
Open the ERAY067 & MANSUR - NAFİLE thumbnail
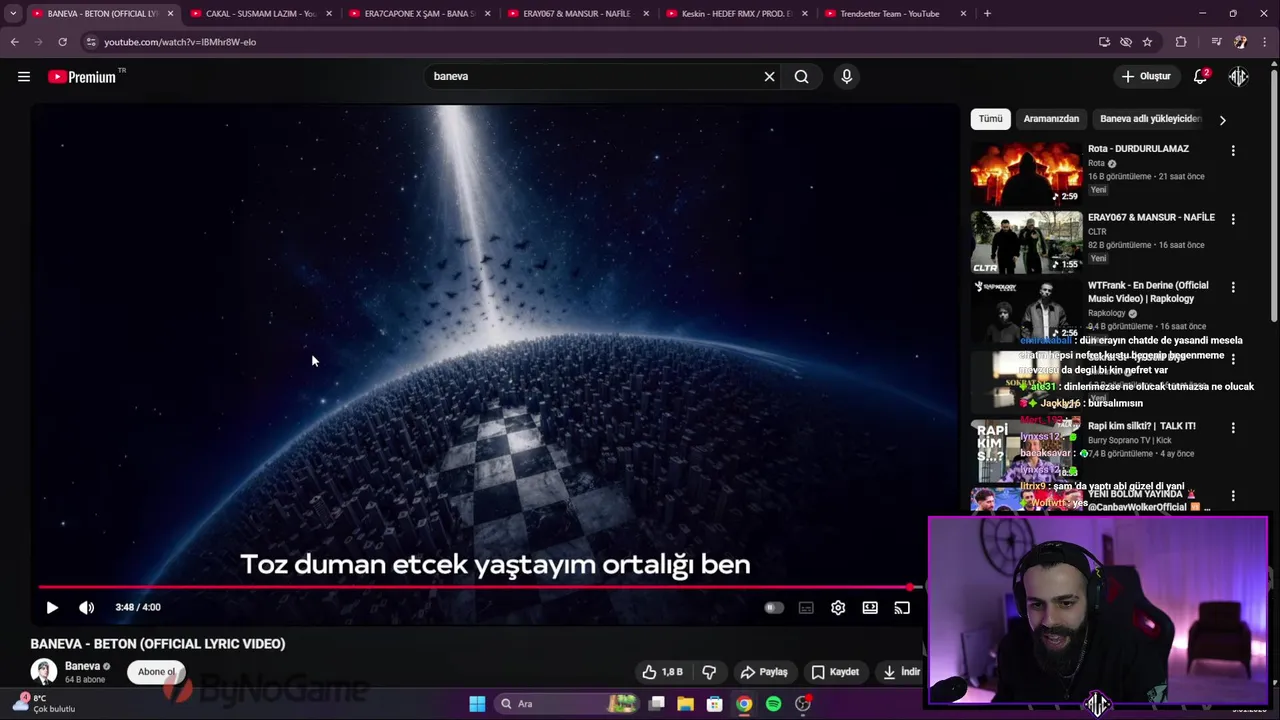point(1026,242)
